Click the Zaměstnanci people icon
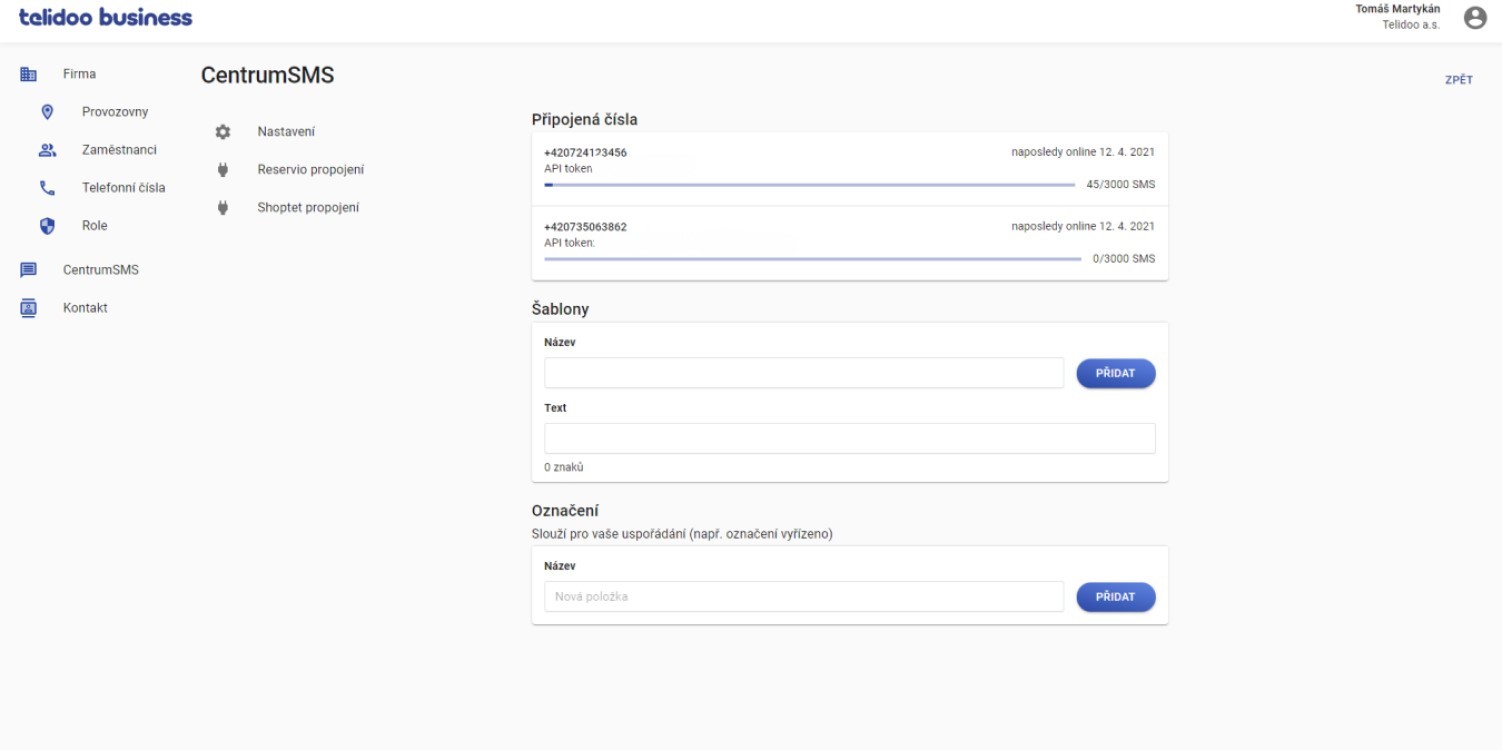The width and height of the screenshot is (1502, 750). point(46,150)
